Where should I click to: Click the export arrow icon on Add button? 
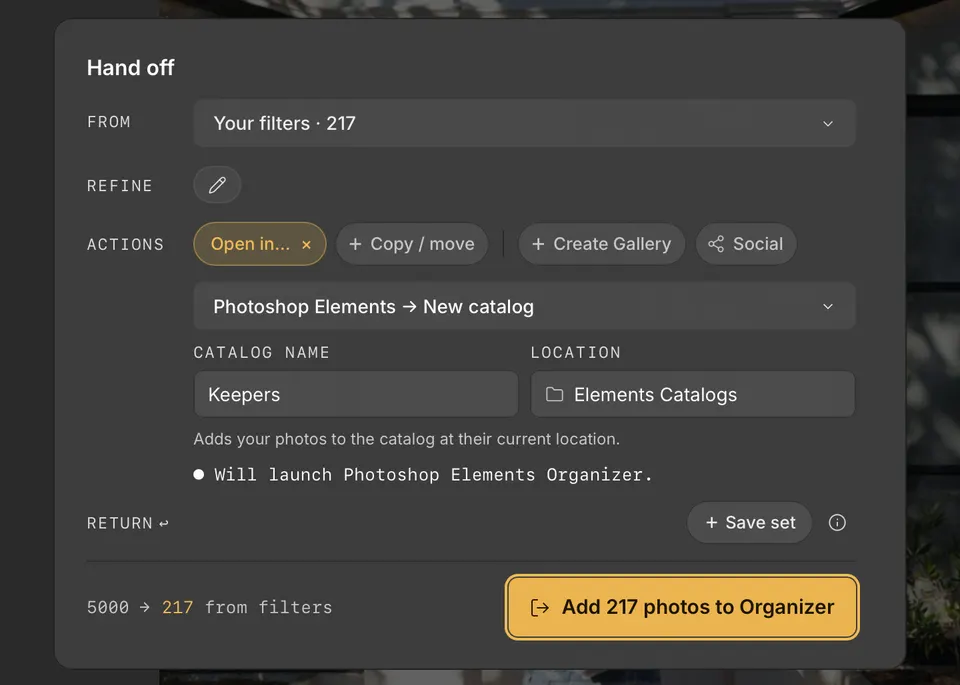(x=539, y=607)
